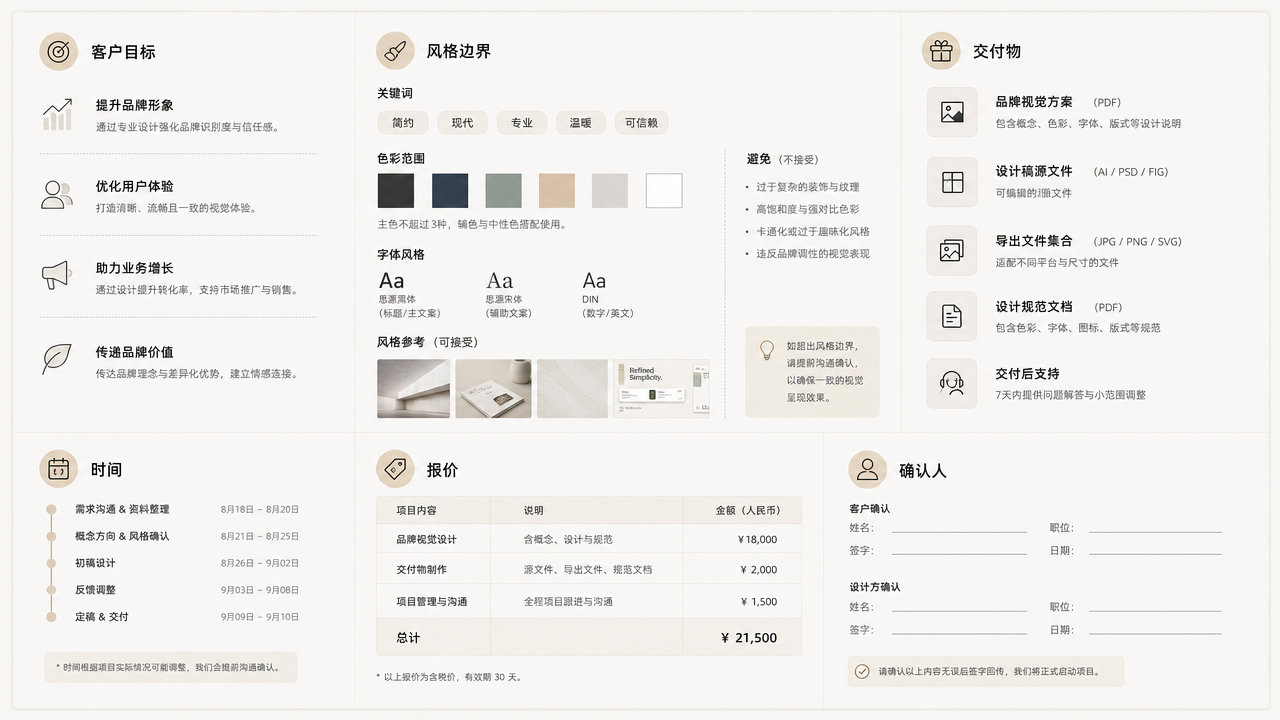Click the text 过于复杂的装饰与纹理

tap(808, 187)
